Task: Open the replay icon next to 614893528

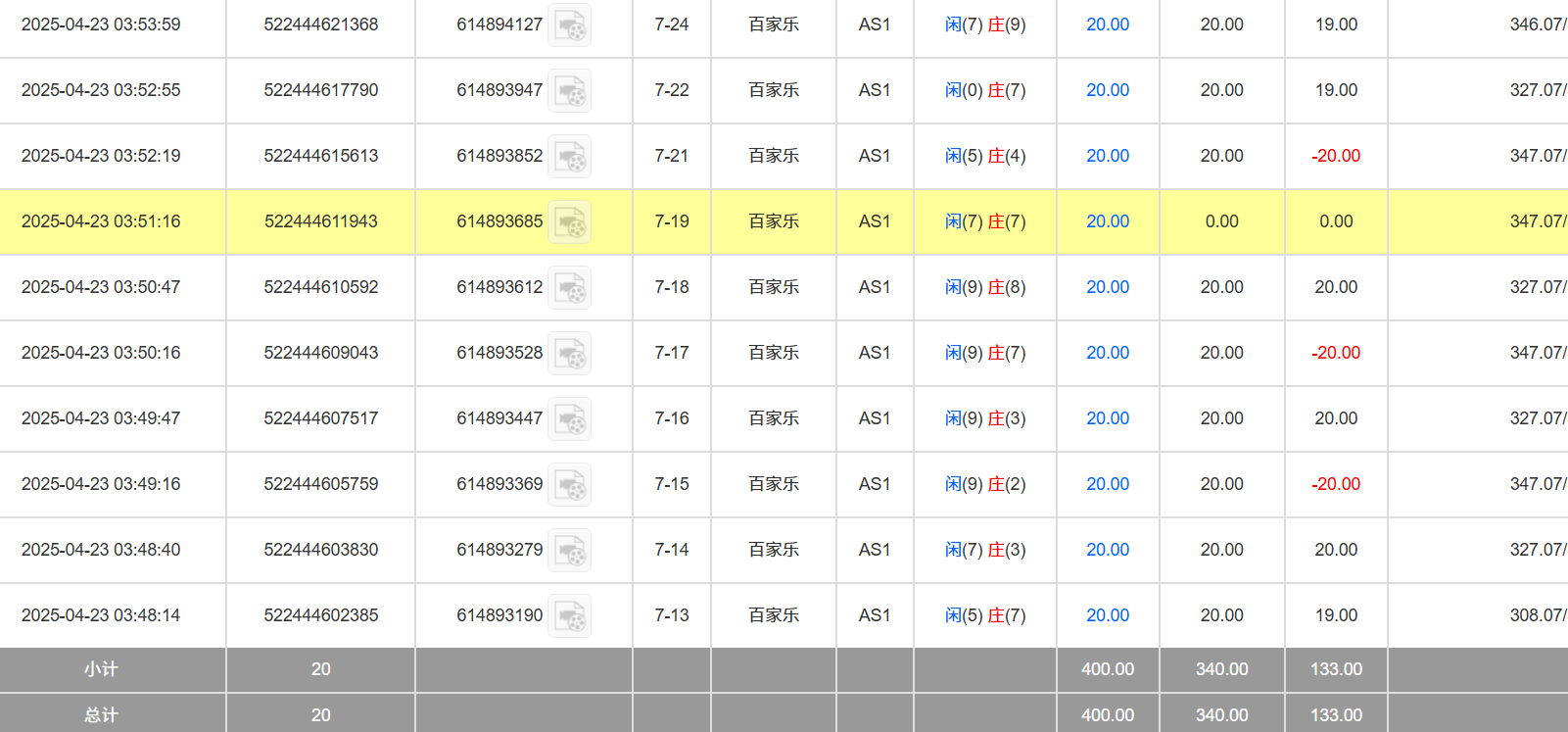Action: (x=569, y=354)
